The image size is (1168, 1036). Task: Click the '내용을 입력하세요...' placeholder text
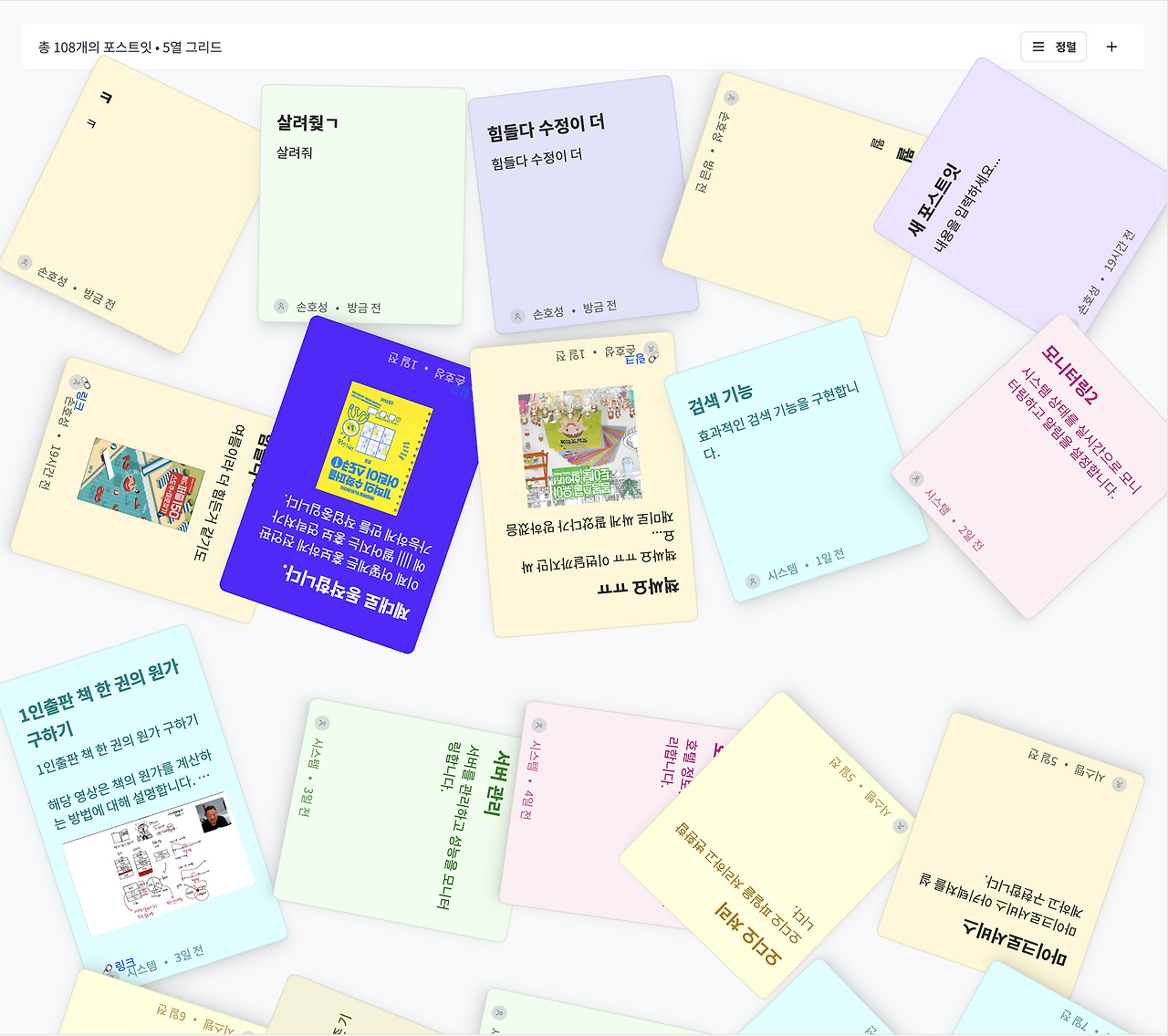pyautogui.click(x=966, y=204)
